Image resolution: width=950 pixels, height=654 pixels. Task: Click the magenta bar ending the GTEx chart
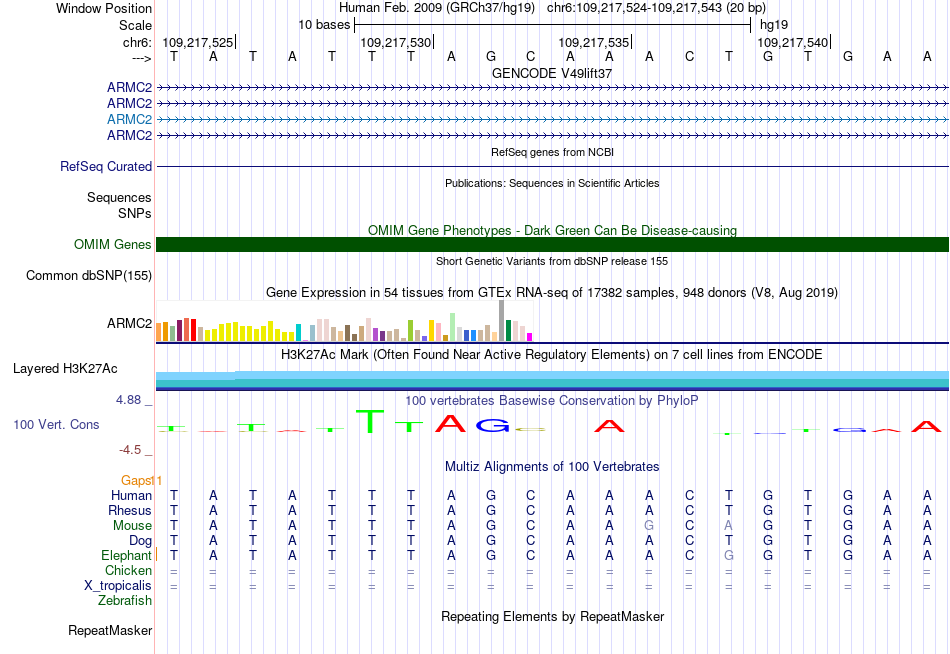click(530, 337)
